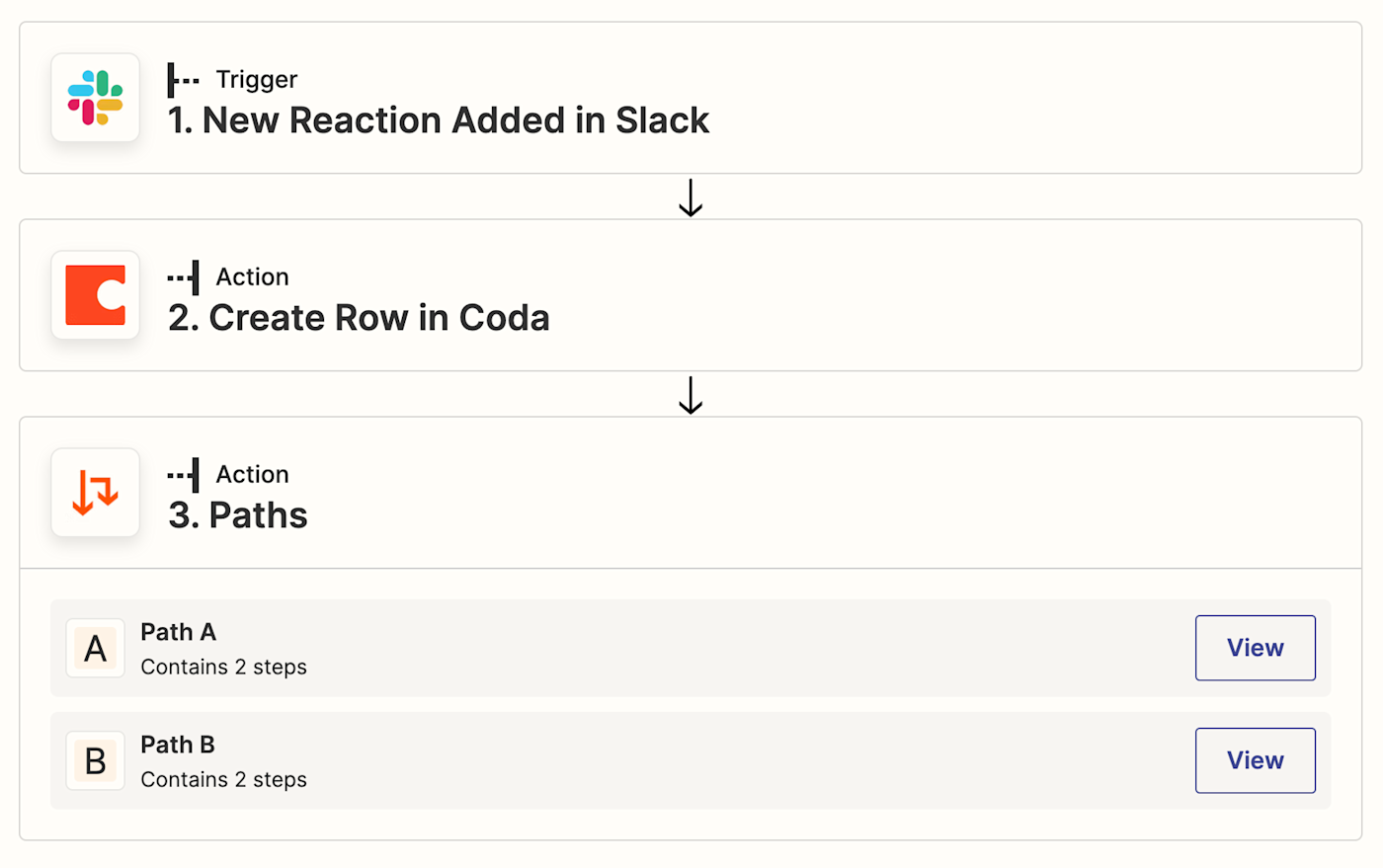This screenshot has height=868, width=1383.
Task: Click the Coda app icon
Action: point(95,295)
